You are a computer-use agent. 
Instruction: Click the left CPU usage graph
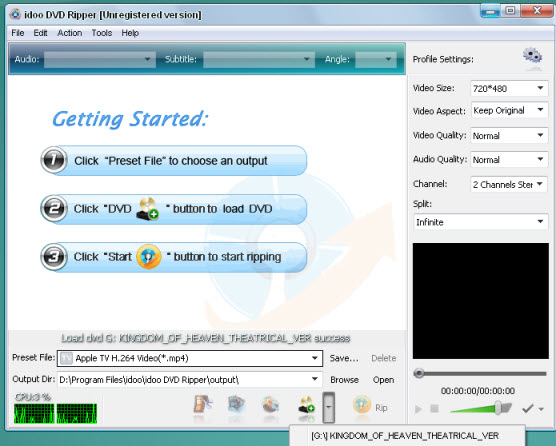click(34, 413)
